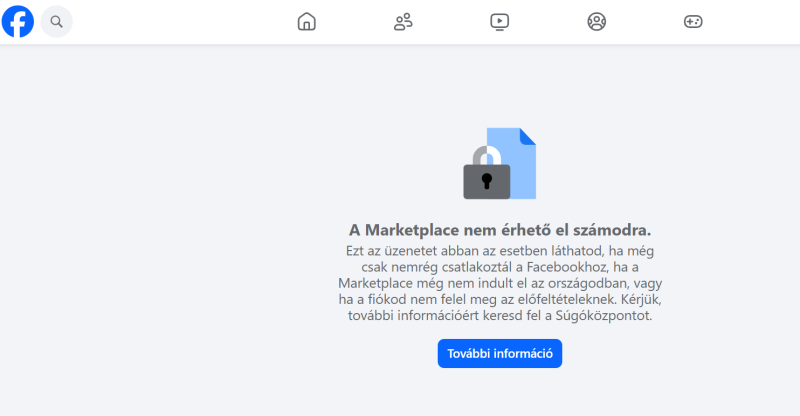Open the Gaming controller icon
800x416 pixels.
pos(693,21)
